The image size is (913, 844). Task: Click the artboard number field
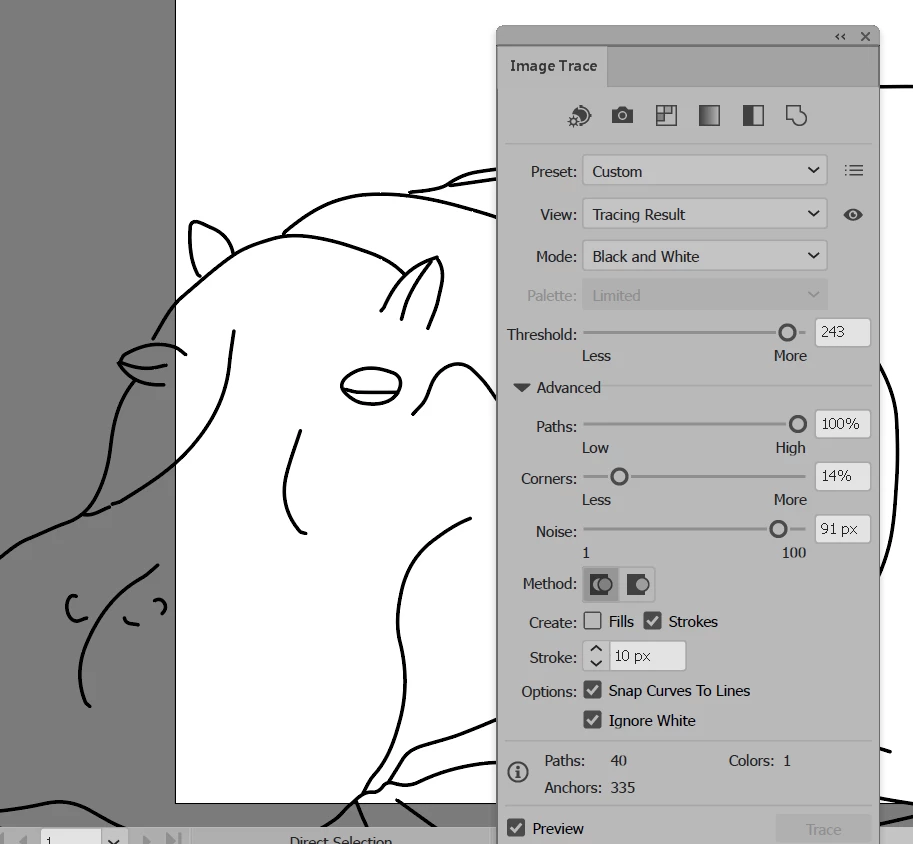click(x=71, y=838)
